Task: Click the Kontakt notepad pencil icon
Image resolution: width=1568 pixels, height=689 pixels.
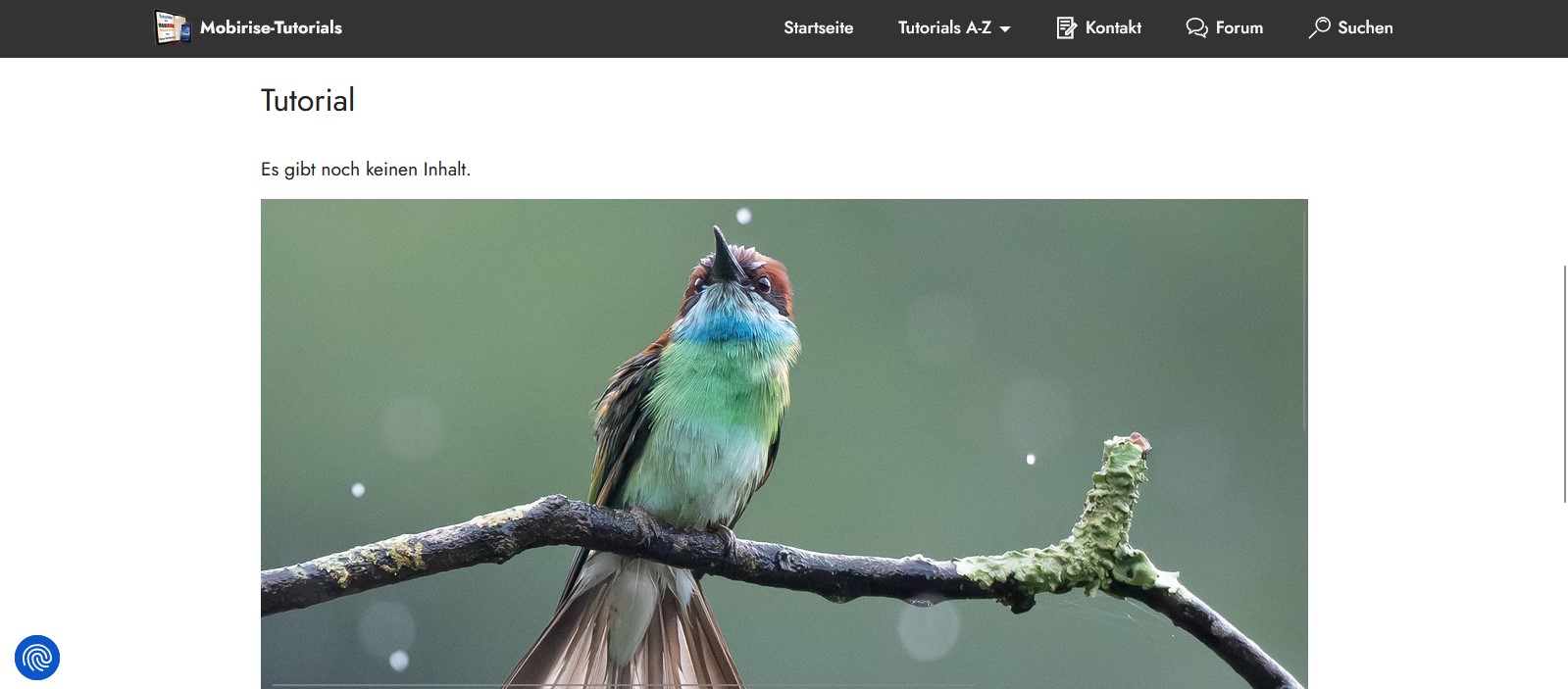Action: pyautogui.click(x=1066, y=27)
